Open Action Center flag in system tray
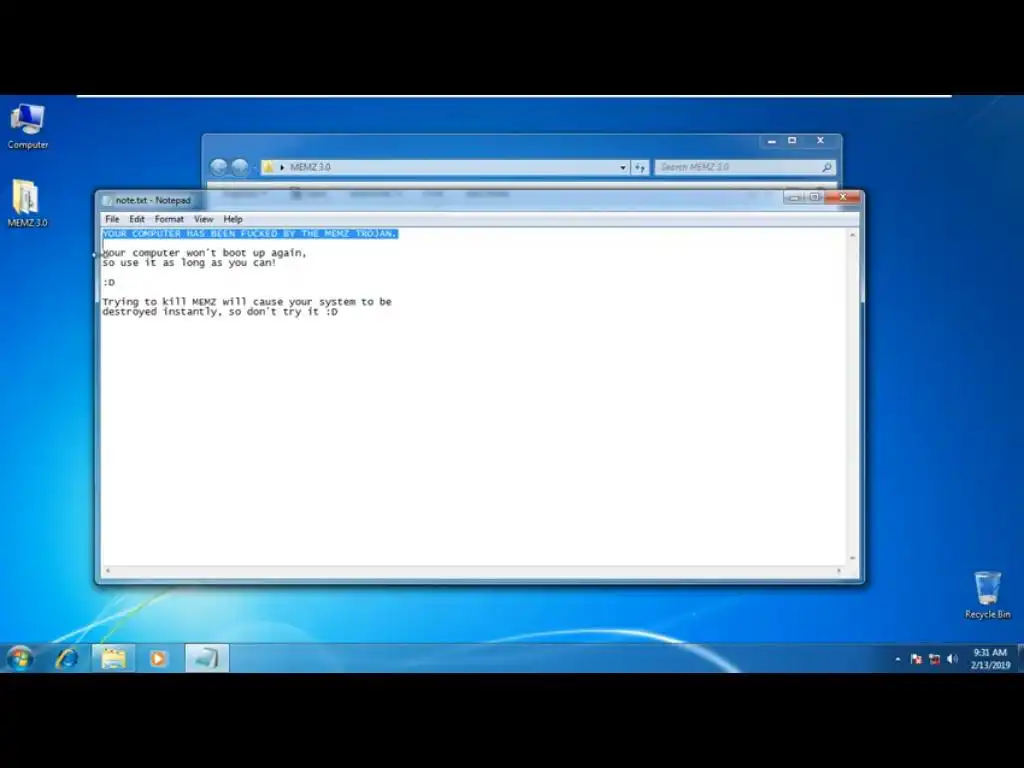This screenshot has height=768, width=1024. click(x=916, y=659)
